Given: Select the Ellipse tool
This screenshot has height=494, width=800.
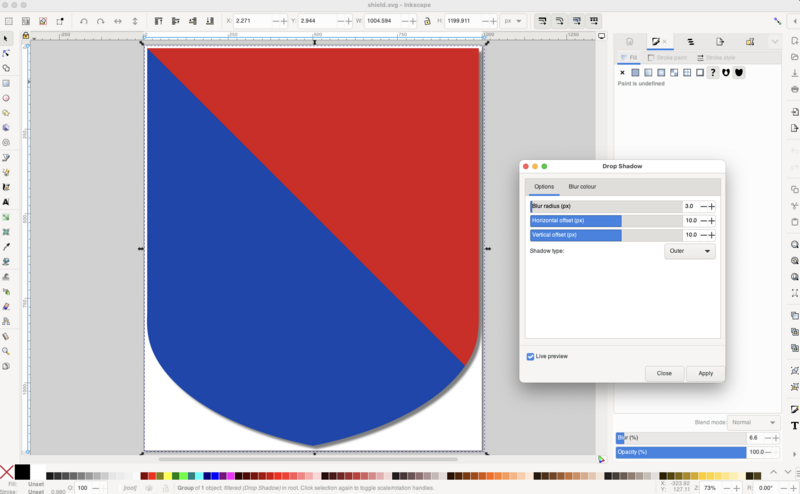Looking at the screenshot, I should tap(6, 98).
